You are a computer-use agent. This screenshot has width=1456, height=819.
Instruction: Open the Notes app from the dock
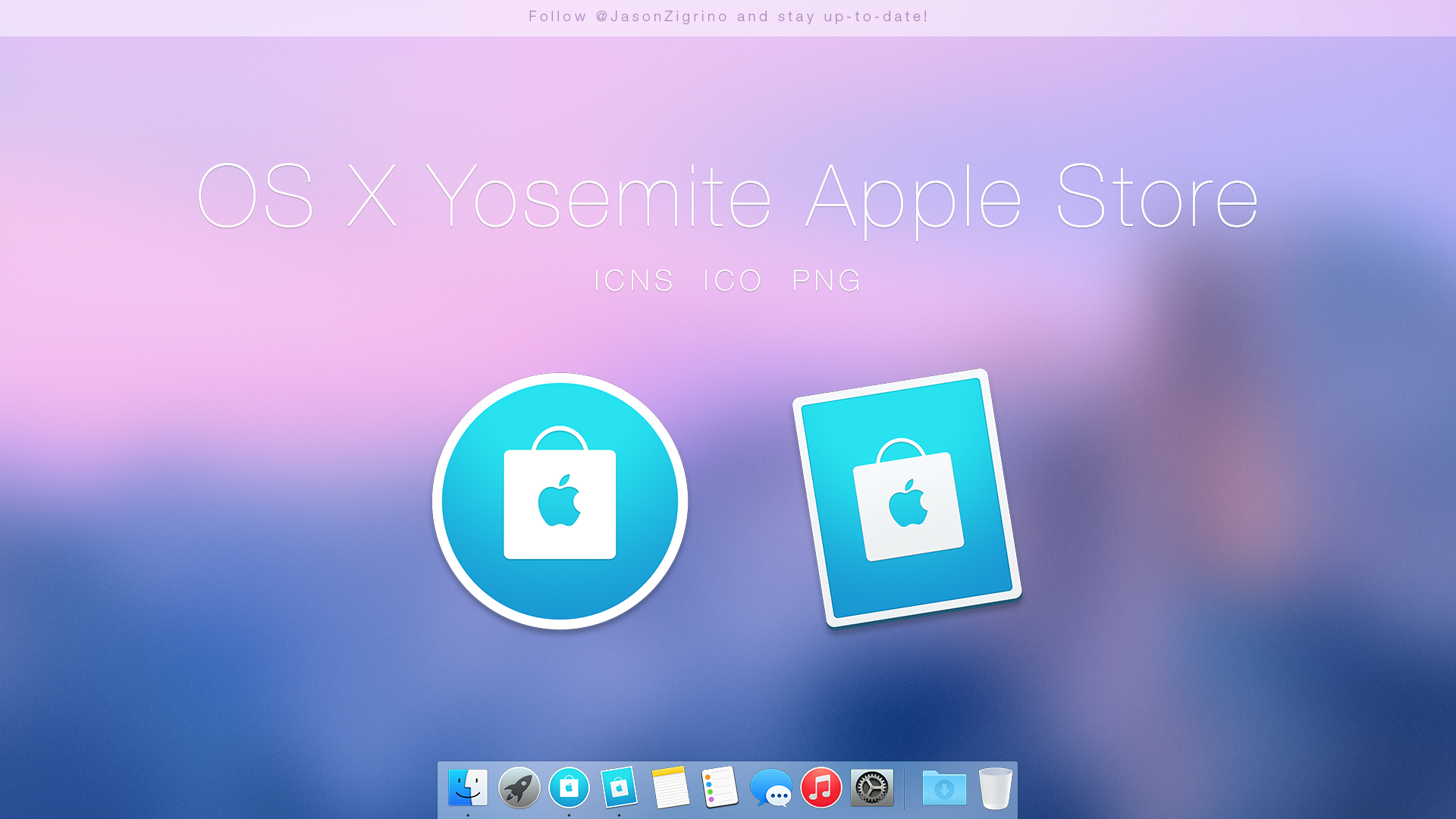tap(670, 789)
